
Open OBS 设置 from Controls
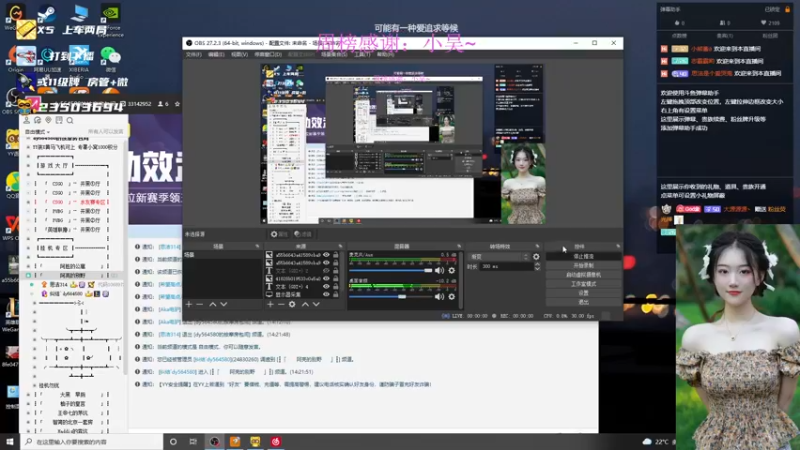coord(584,293)
